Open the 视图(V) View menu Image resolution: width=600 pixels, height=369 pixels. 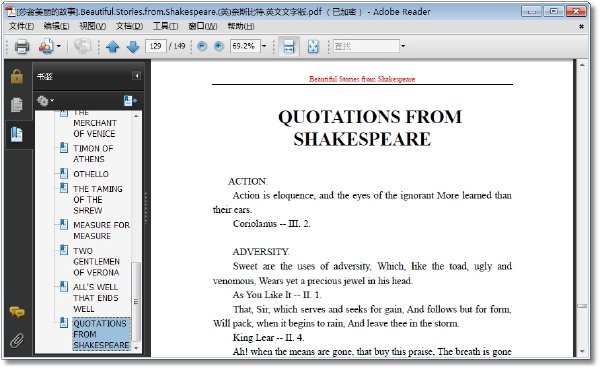coord(93,26)
